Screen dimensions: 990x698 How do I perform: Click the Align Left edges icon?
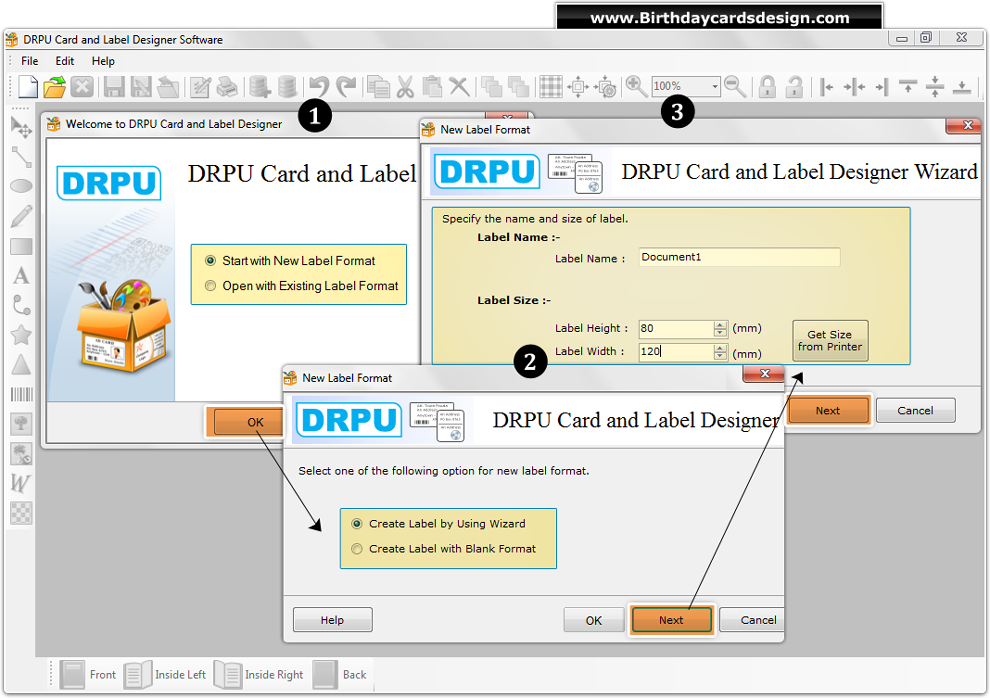pos(826,86)
